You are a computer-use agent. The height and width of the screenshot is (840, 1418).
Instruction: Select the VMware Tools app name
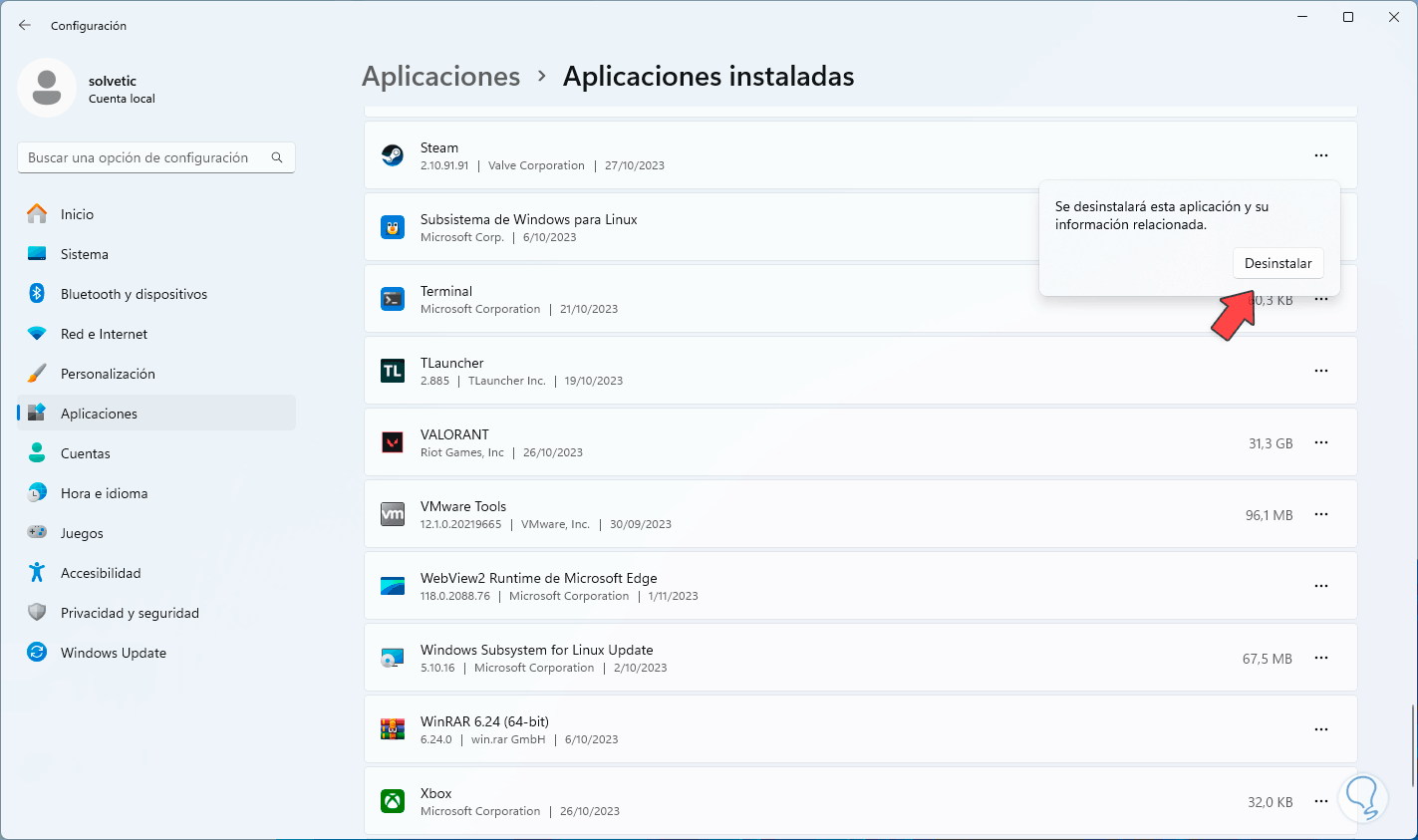pos(463,506)
